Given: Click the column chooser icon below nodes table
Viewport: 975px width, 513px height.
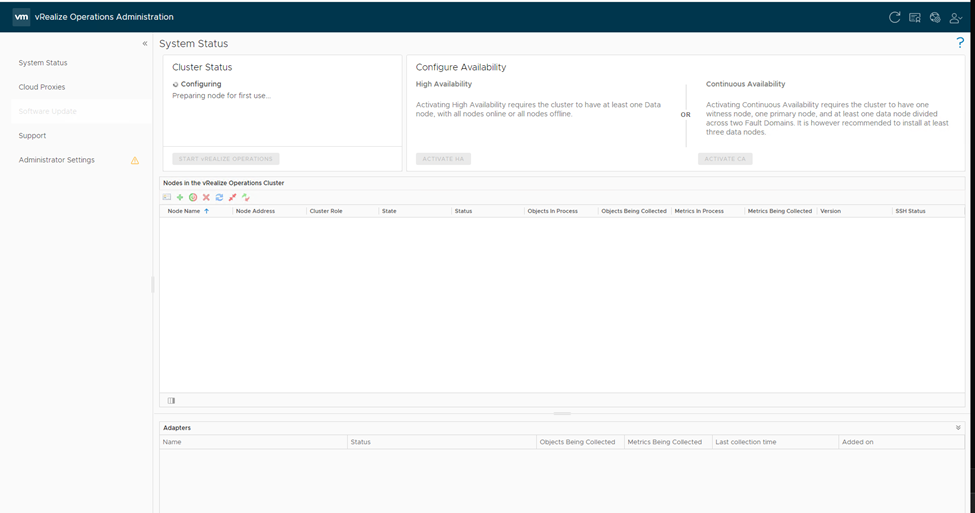Looking at the screenshot, I should 171,400.
